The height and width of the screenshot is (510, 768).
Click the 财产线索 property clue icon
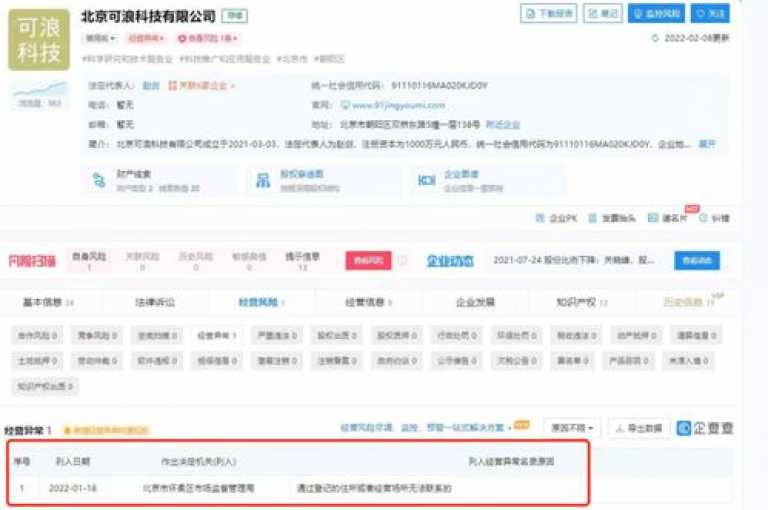[99, 180]
